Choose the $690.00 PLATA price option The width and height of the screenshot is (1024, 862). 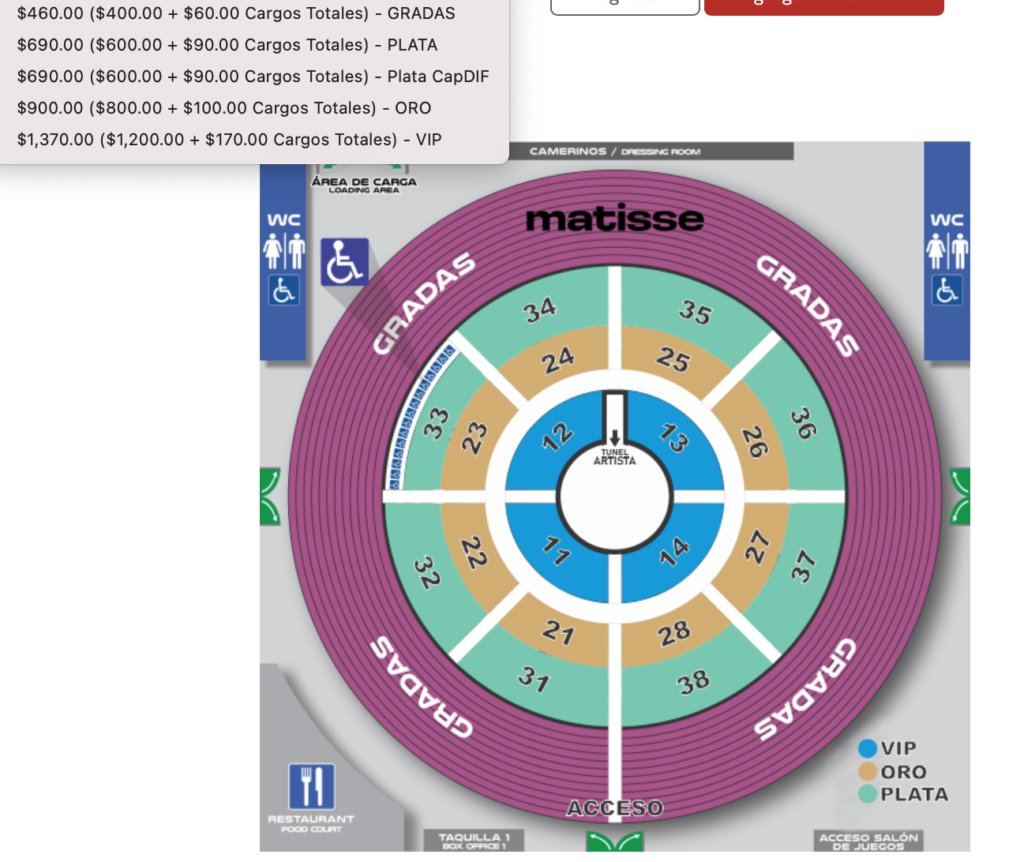tap(227, 44)
